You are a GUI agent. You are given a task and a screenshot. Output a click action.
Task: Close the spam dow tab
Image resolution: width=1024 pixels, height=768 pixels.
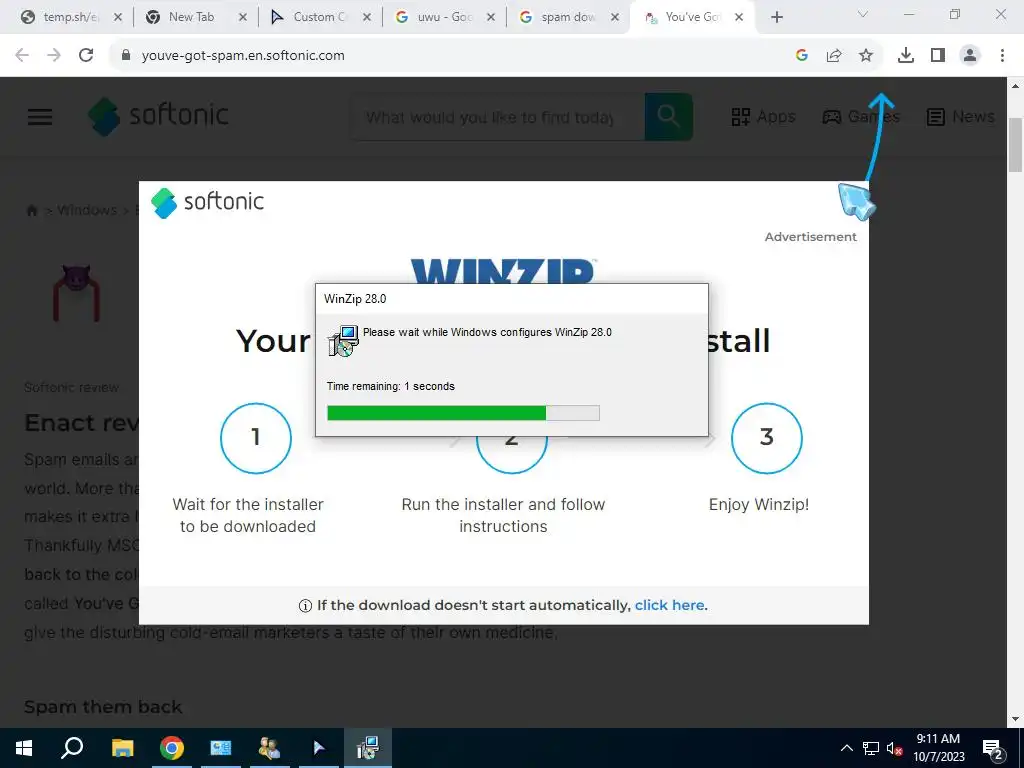(x=615, y=18)
